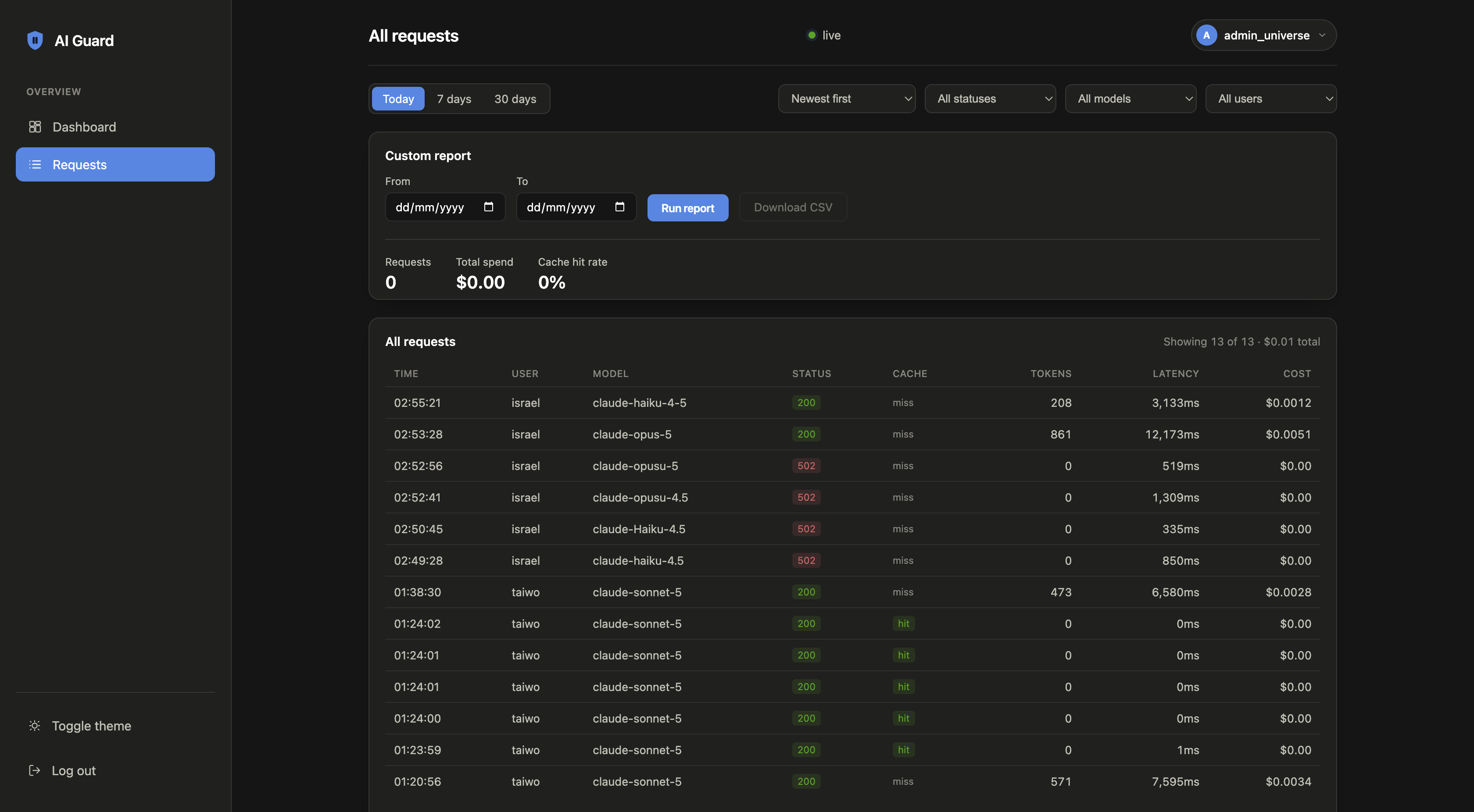Click the $0.0034 cost value
Image resolution: width=1474 pixels, height=812 pixels.
coord(1288,781)
